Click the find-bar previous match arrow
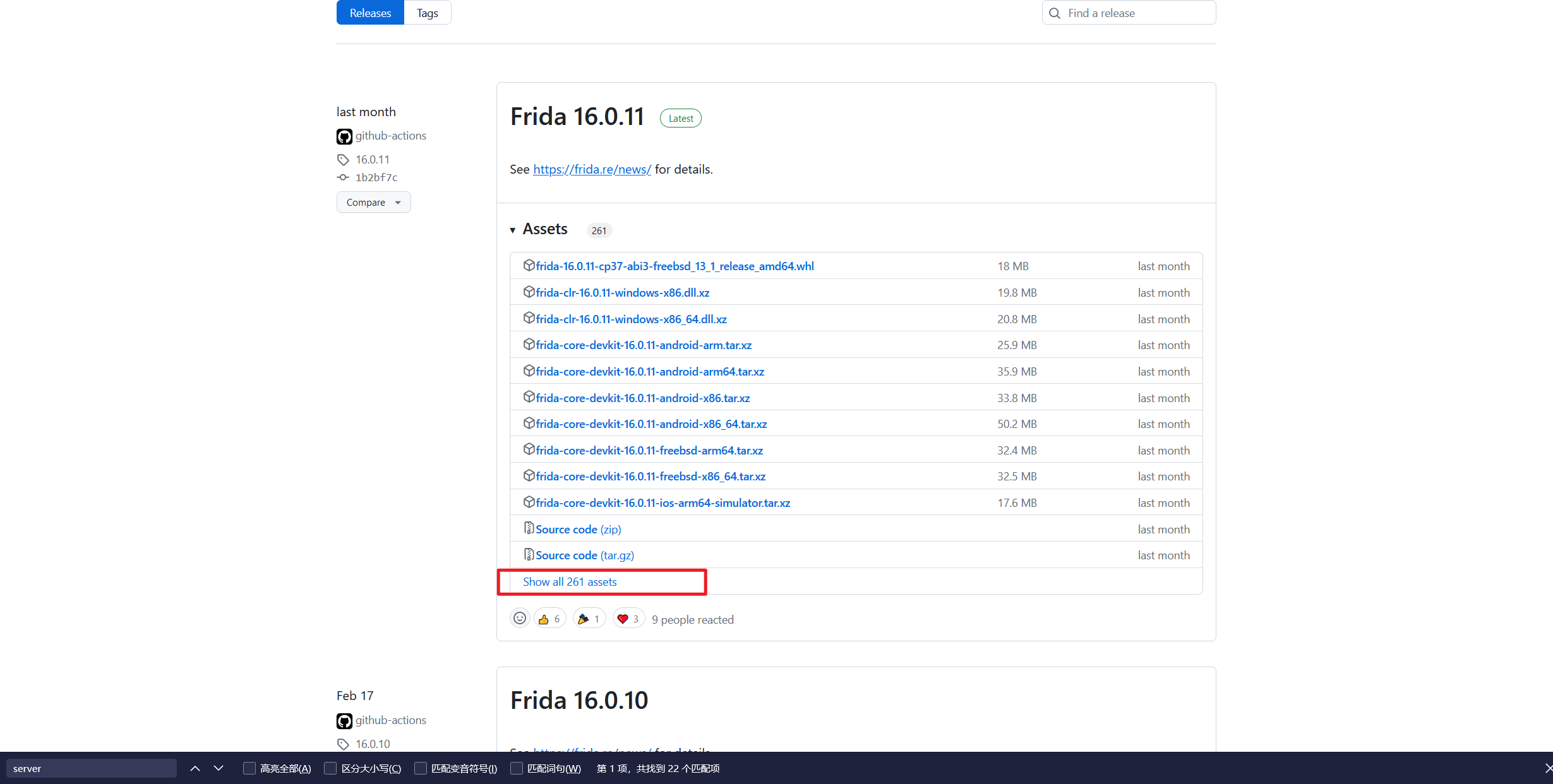 coord(195,768)
